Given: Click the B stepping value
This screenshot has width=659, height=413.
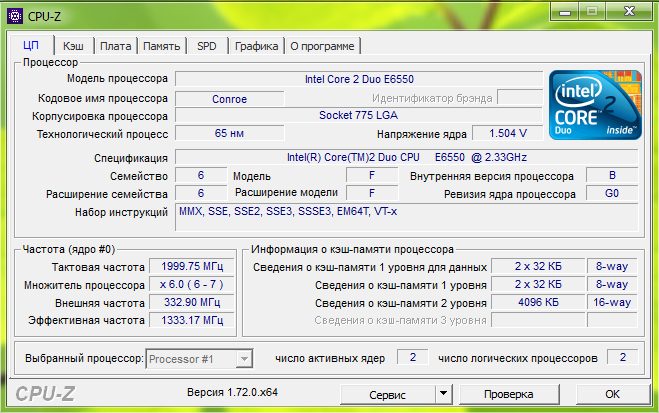Looking at the screenshot, I should pyautogui.click(x=612, y=175).
